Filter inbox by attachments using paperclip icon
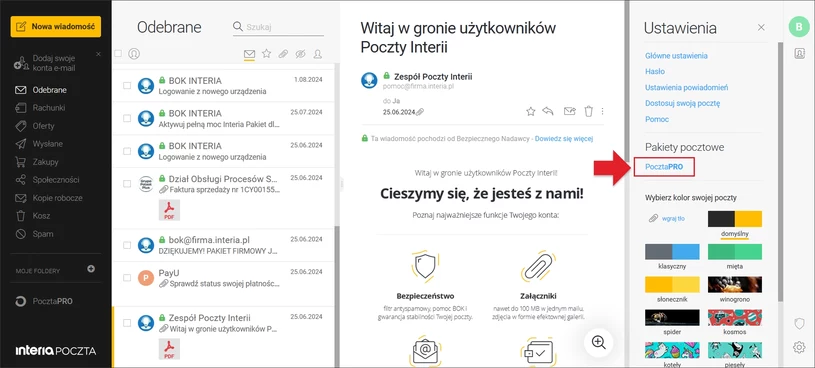Image resolution: width=815 pixels, height=368 pixels. pyautogui.click(x=283, y=54)
